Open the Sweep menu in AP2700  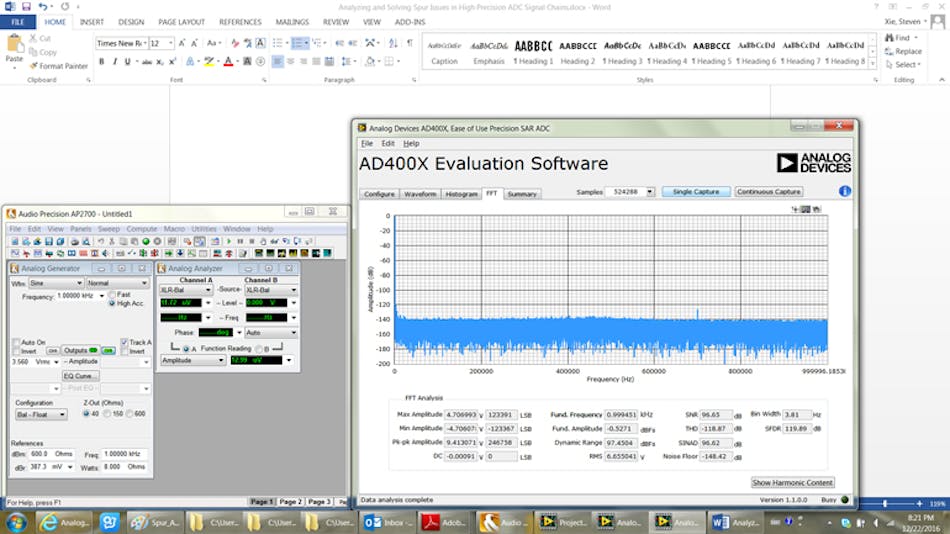point(110,229)
